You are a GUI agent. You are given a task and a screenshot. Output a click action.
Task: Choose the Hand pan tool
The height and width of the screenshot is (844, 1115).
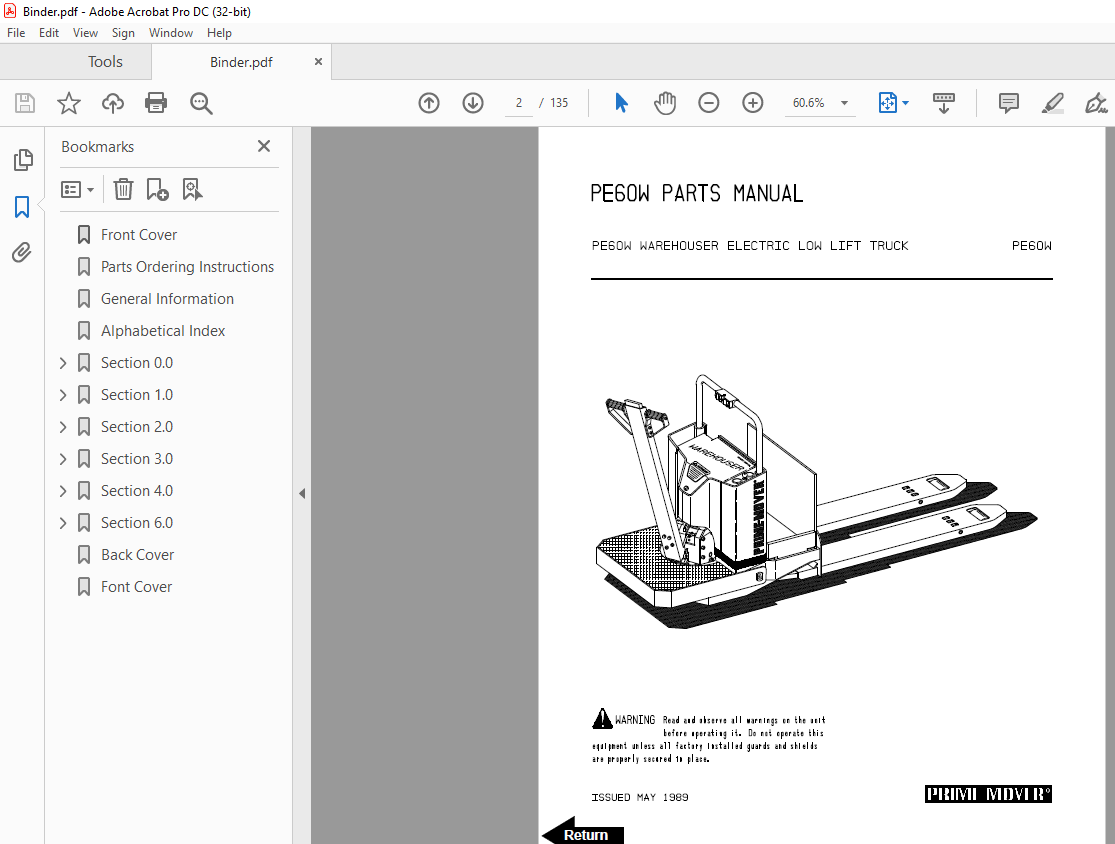(x=665, y=103)
